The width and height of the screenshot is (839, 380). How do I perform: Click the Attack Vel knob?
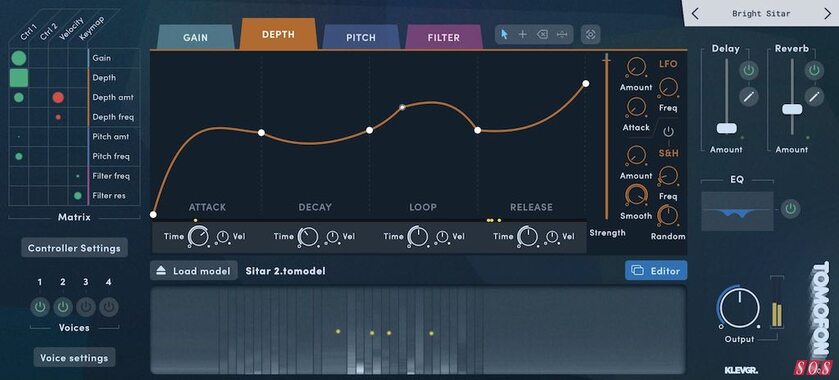(223, 237)
